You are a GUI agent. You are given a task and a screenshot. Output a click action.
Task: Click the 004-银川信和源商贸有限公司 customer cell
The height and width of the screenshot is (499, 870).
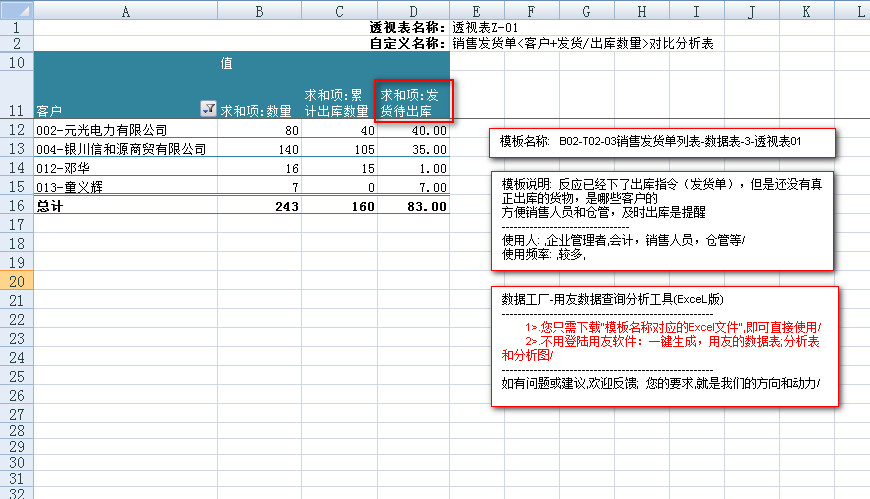[x=121, y=149]
